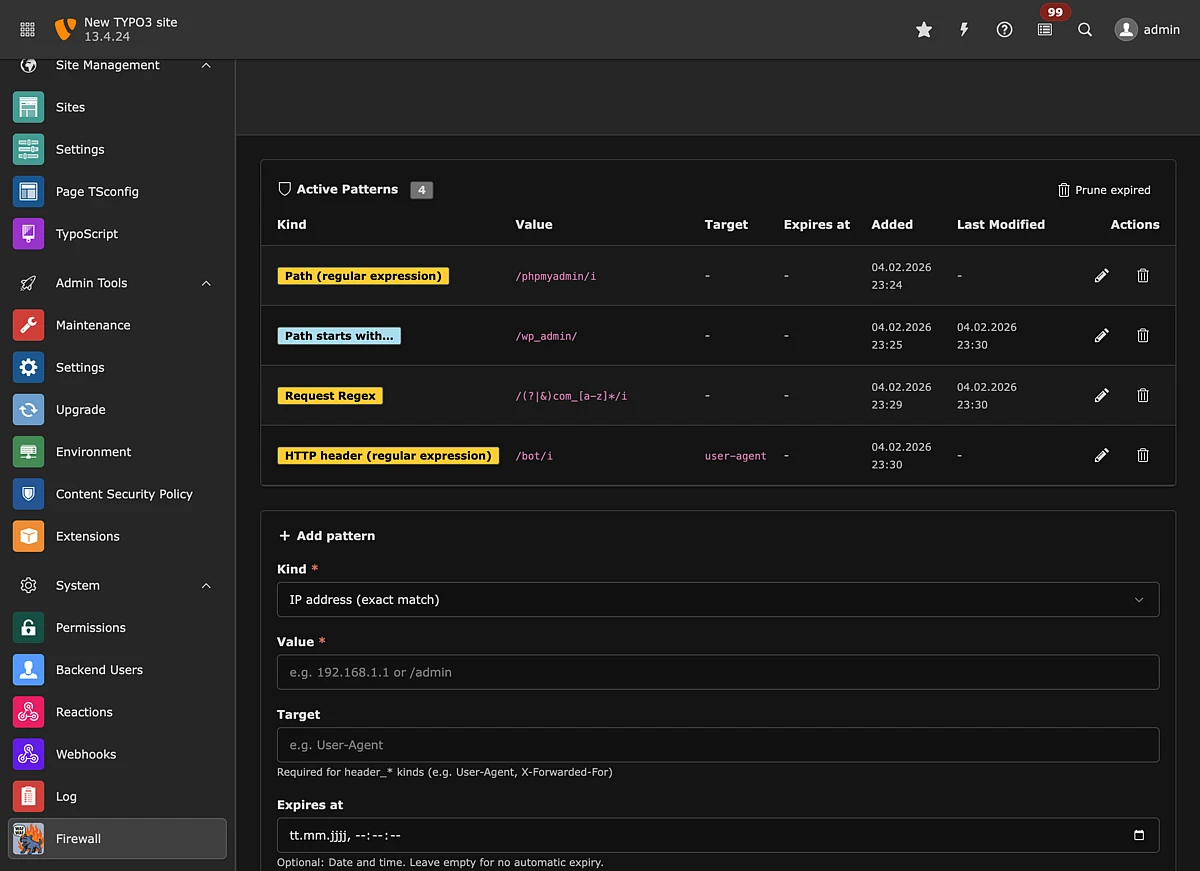Open the help question mark icon
Viewport: 1200px width, 871px height.
point(1005,30)
